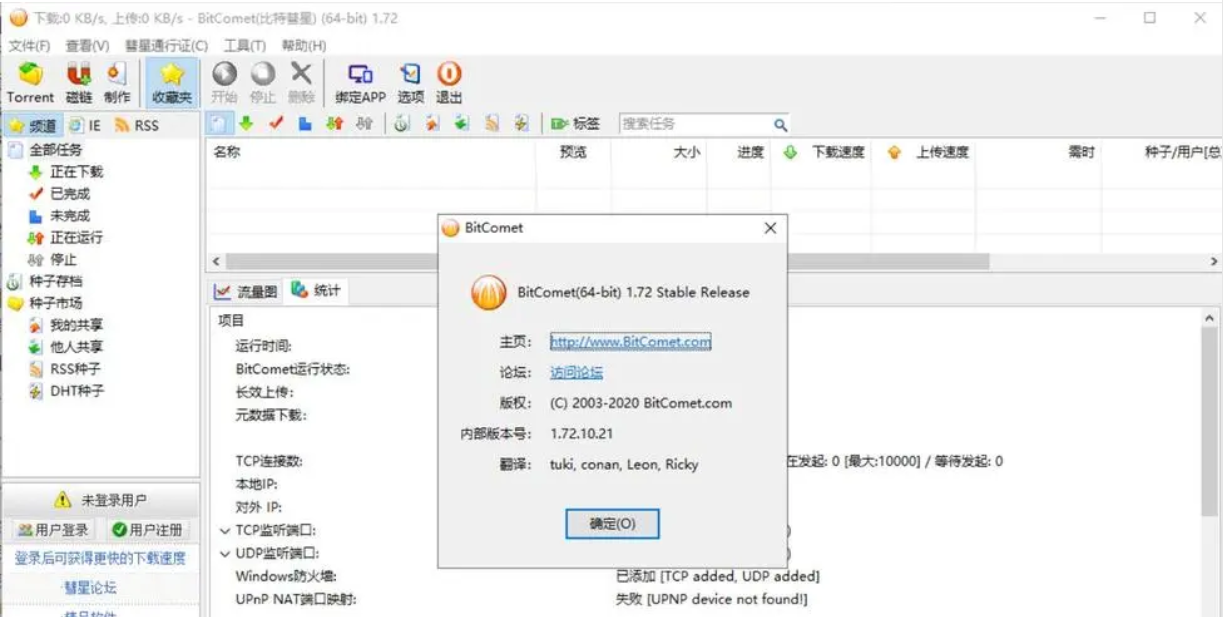Image resolution: width=1223 pixels, height=617 pixels.
Task: Click the blue incomplete filter icon in filter bar
Action: [x=305, y=123]
